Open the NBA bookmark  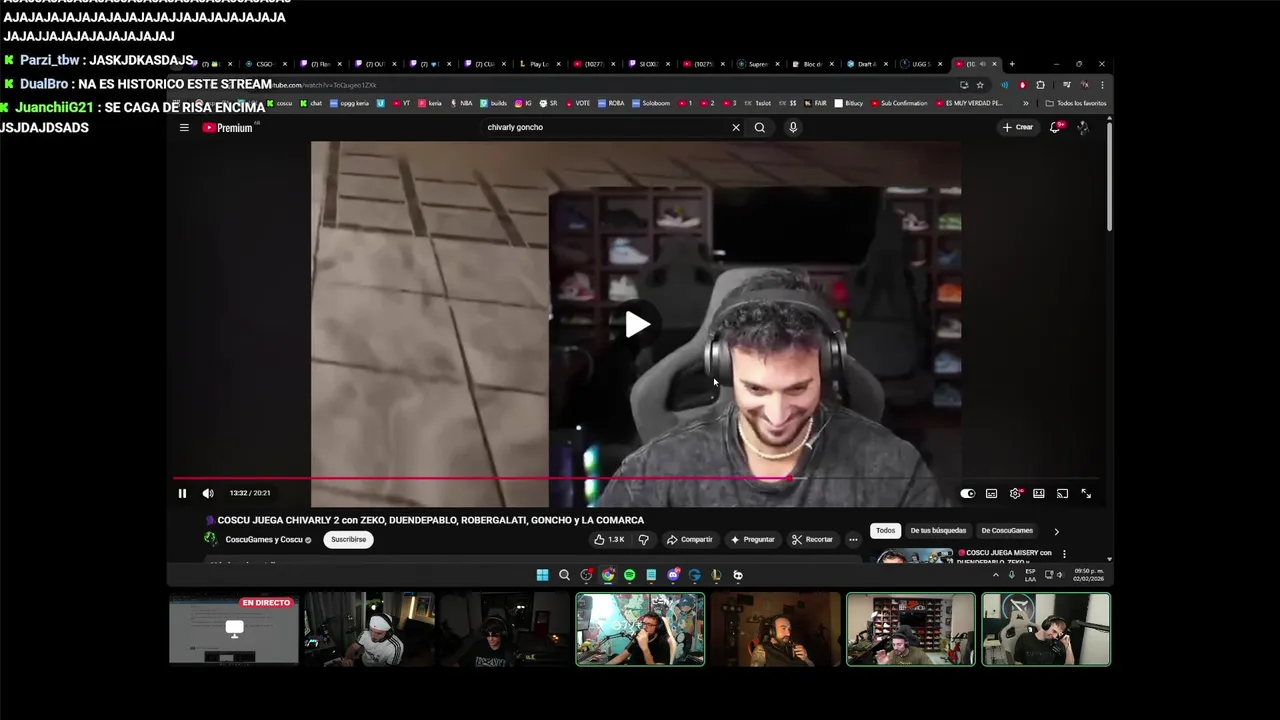461,103
